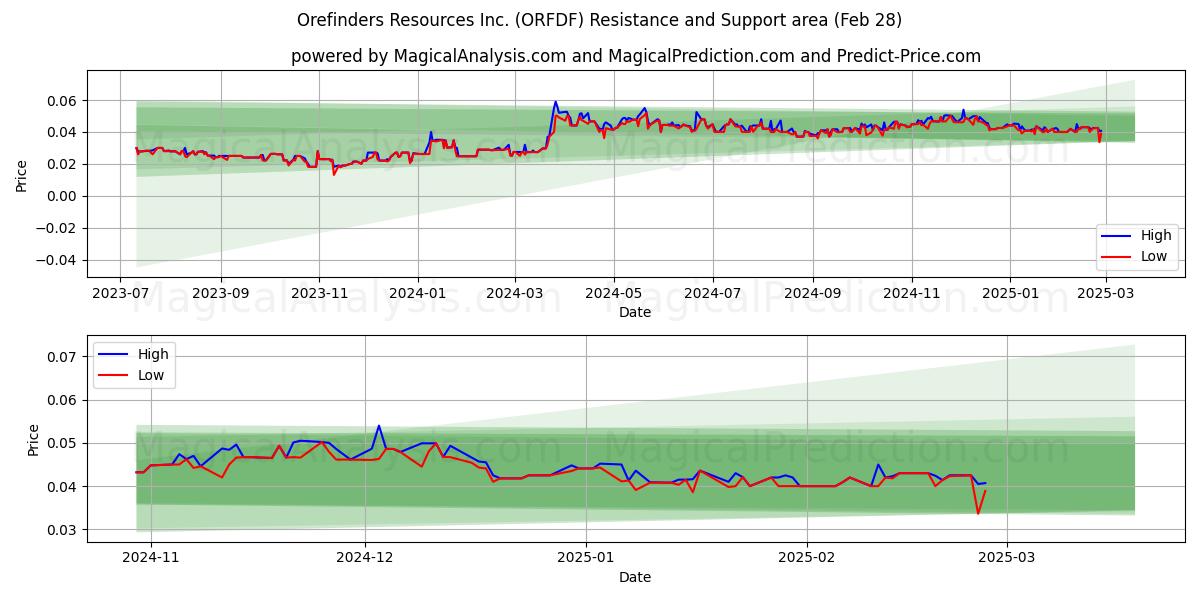Click the '0.05' price tick on the bottom chart

tap(62, 443)
